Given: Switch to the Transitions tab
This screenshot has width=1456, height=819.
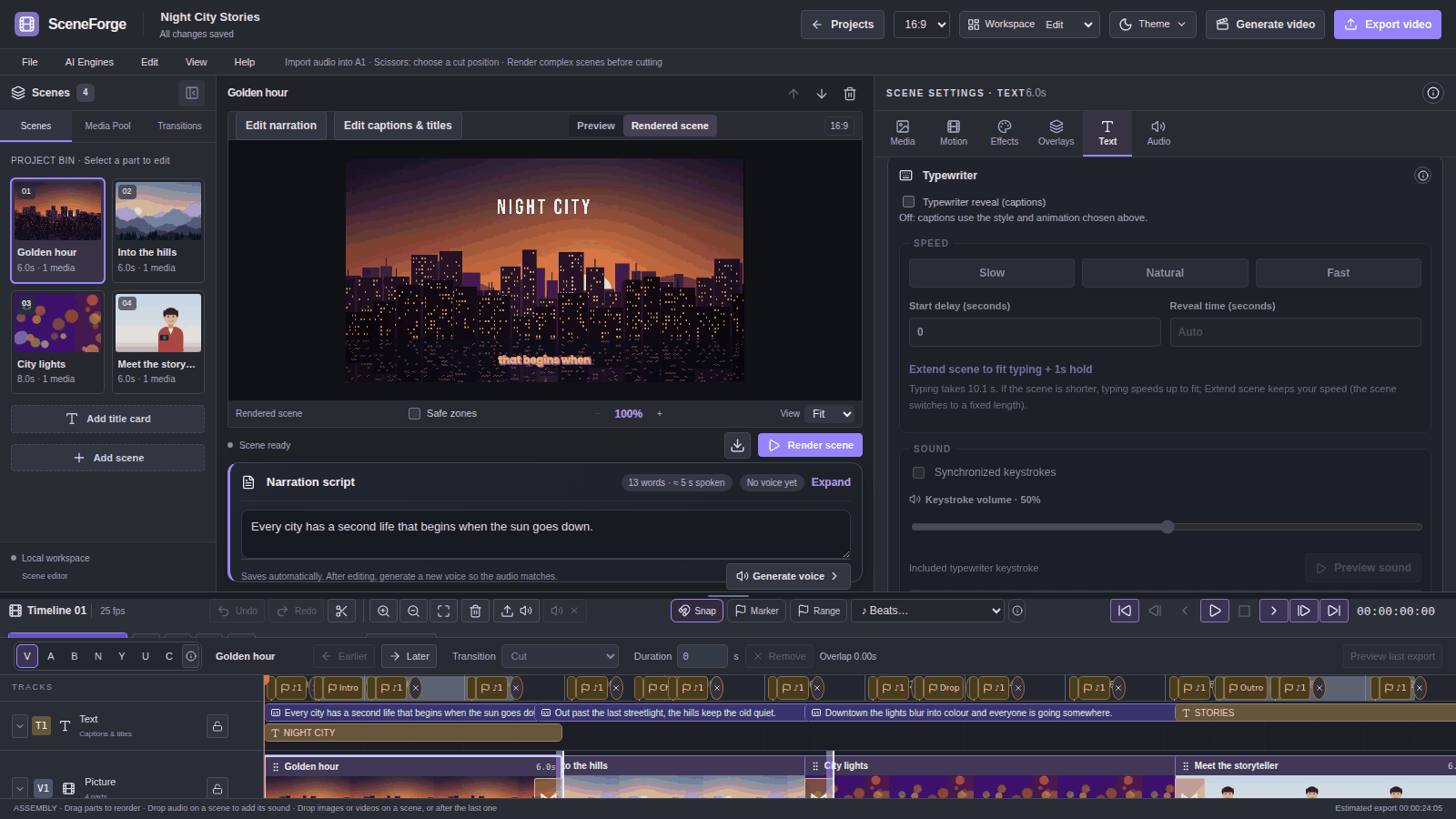Looking at the screenshot, I should (179, 126).
